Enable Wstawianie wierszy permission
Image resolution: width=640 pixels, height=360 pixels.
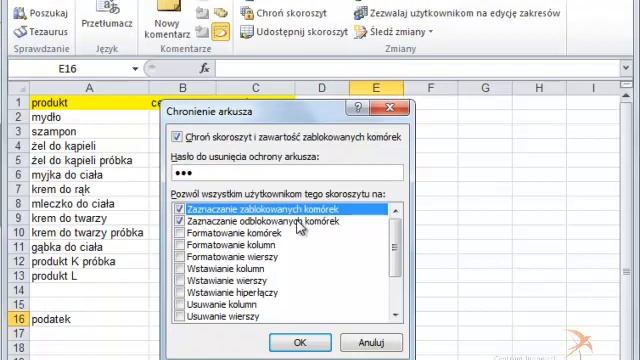point(179,280)
